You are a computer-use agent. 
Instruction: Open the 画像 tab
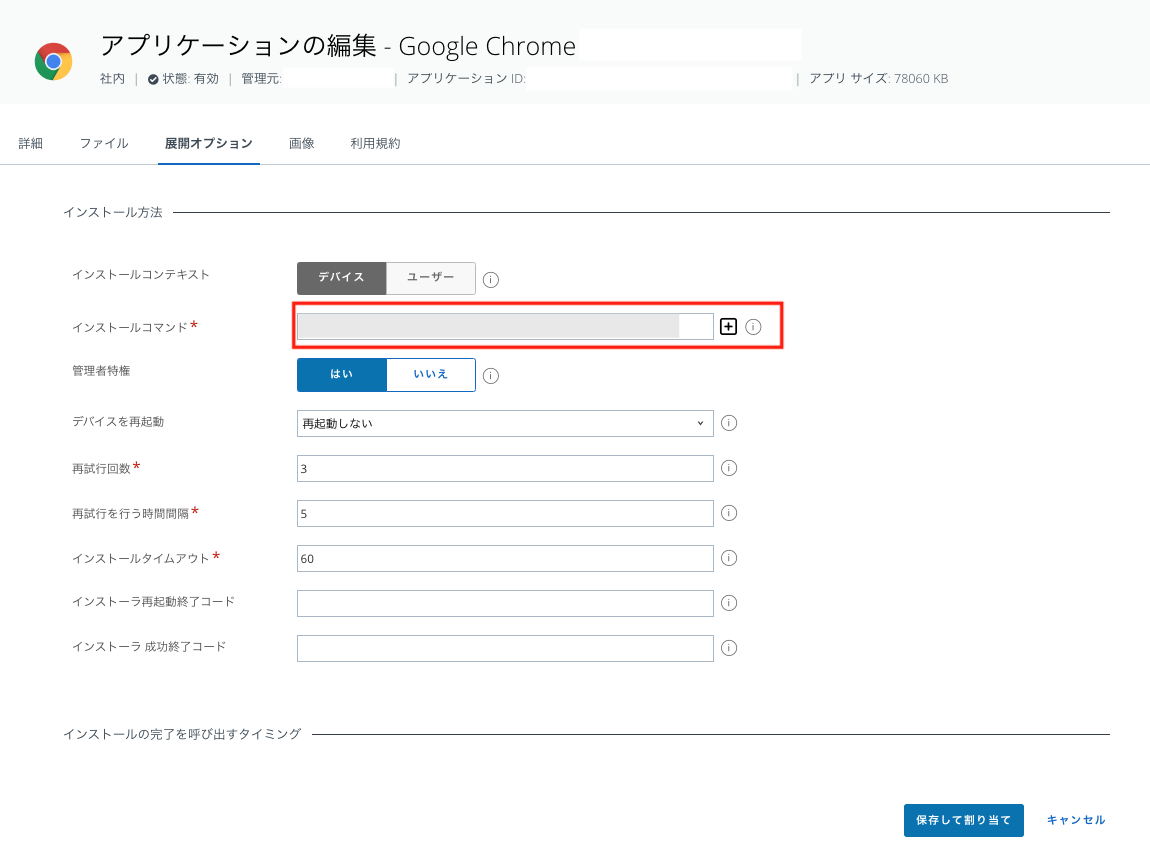(301, 143)
